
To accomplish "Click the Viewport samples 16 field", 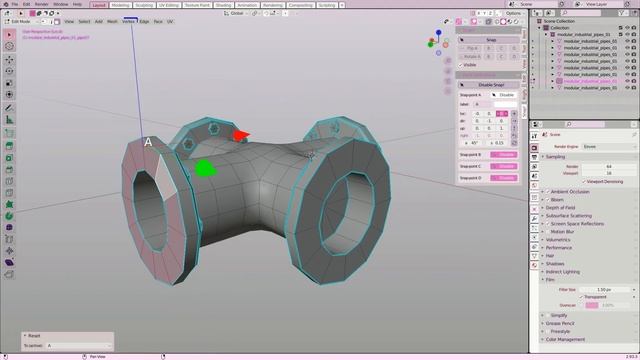I will pyautogui.click(x=609, y=173).
